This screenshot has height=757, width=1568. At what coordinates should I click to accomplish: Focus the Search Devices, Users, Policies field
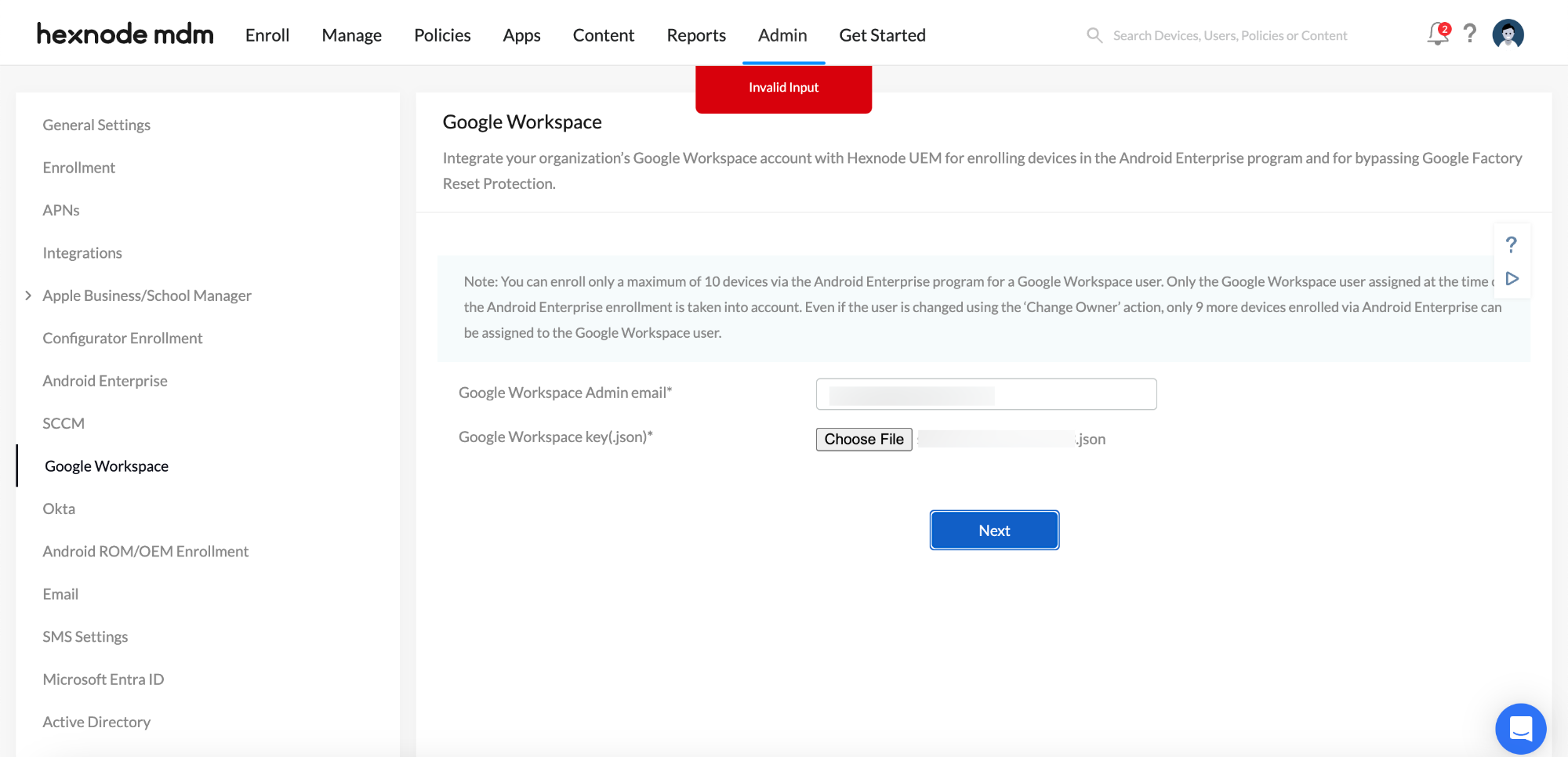(1229, 35)
